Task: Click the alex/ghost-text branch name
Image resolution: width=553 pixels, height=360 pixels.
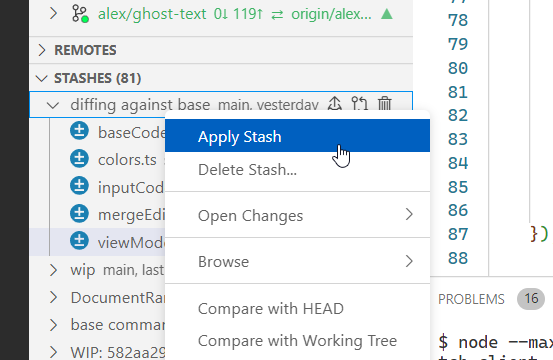Action: tap(152, 14)
